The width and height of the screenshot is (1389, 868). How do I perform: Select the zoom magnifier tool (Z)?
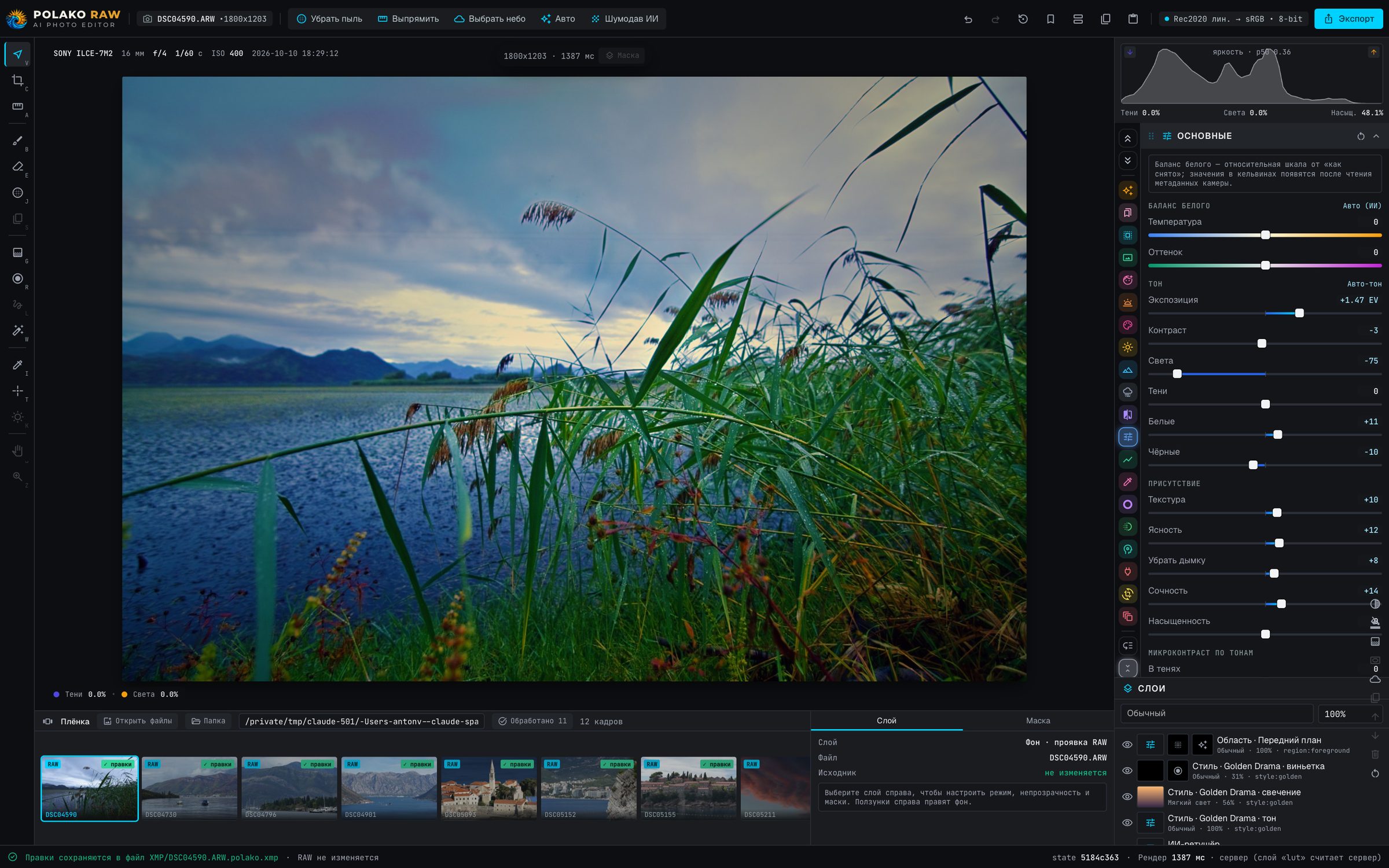pos(18,477)
